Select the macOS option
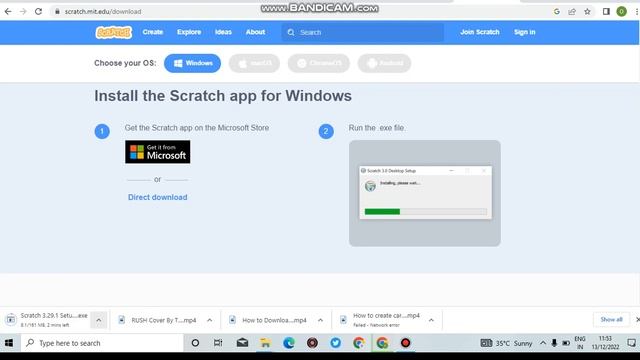The height and width of the screenshot is (360, 640). (254, 63)
